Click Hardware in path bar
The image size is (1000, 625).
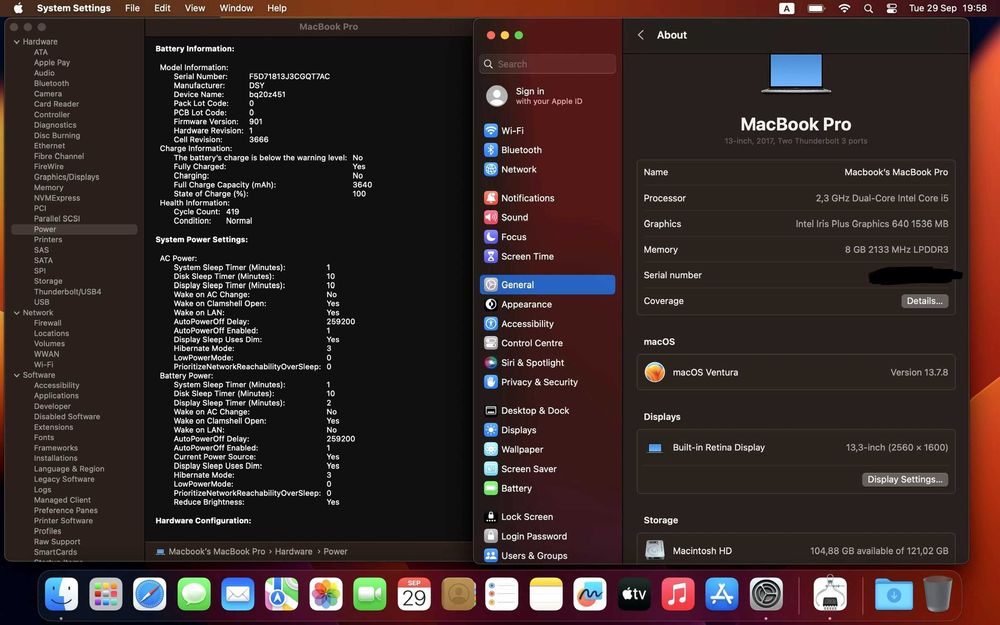(x=293, y=552)
